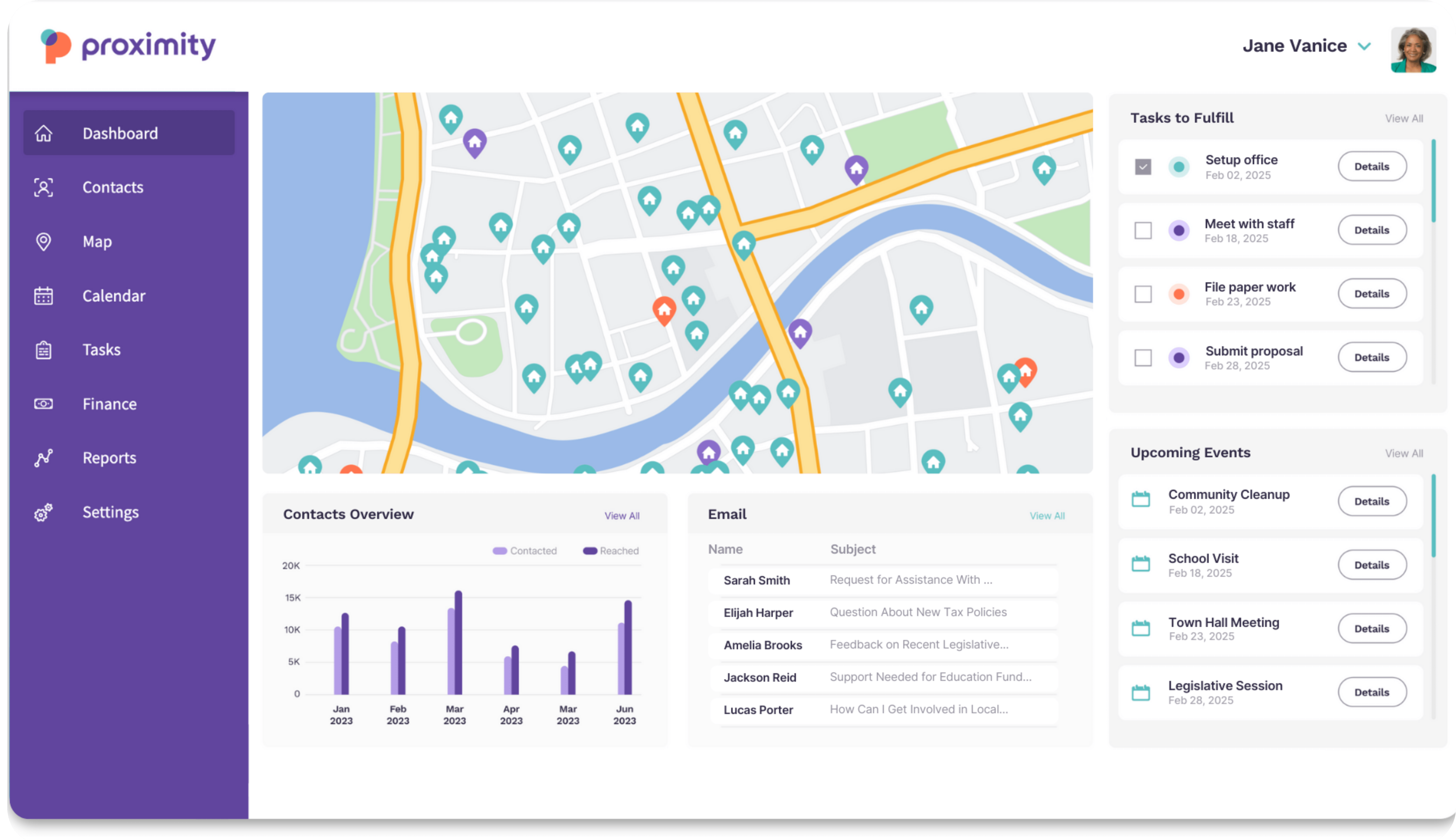The image size is (1456, 840).
Task: Open Details for Town Hall Meeting
Action: 1372,629
